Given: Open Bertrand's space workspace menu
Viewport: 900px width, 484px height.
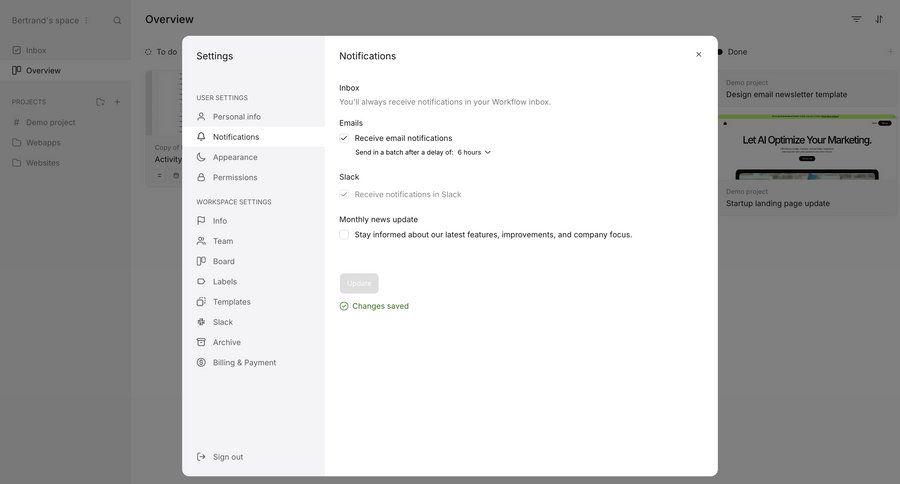Looking at the screenshot, I should 51,20.
